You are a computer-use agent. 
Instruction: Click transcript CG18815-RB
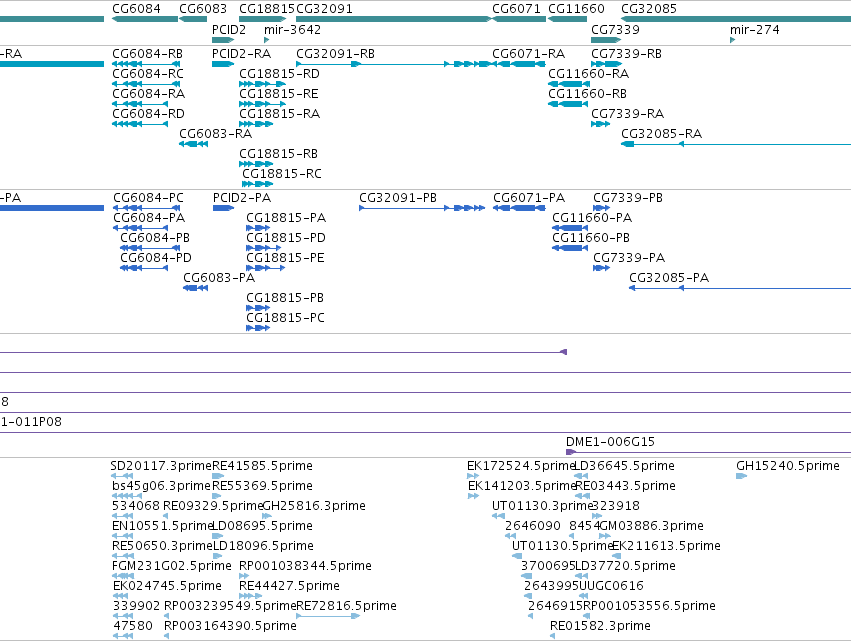click(x=278, y=154)
